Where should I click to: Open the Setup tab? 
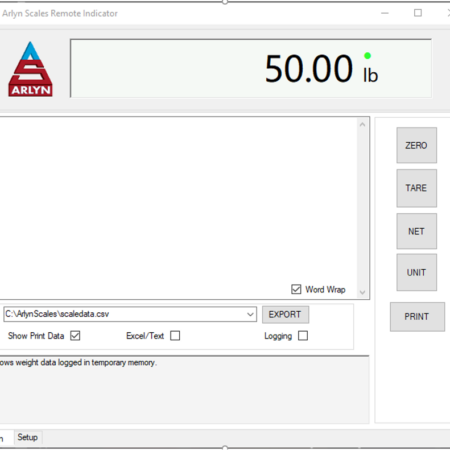point(27,437)
